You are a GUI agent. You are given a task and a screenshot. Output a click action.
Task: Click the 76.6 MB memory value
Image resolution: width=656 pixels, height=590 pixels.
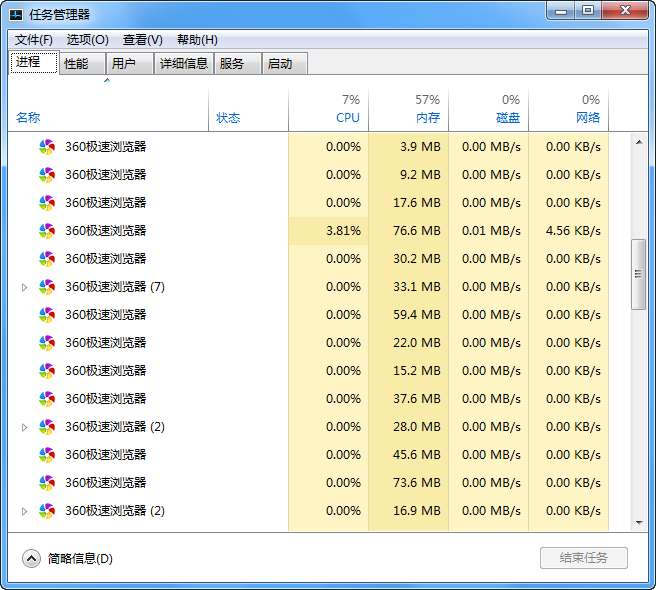[417, 231]
